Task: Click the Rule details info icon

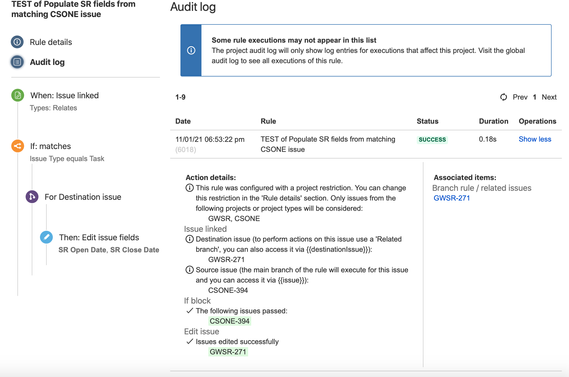Action: [17, 42]
